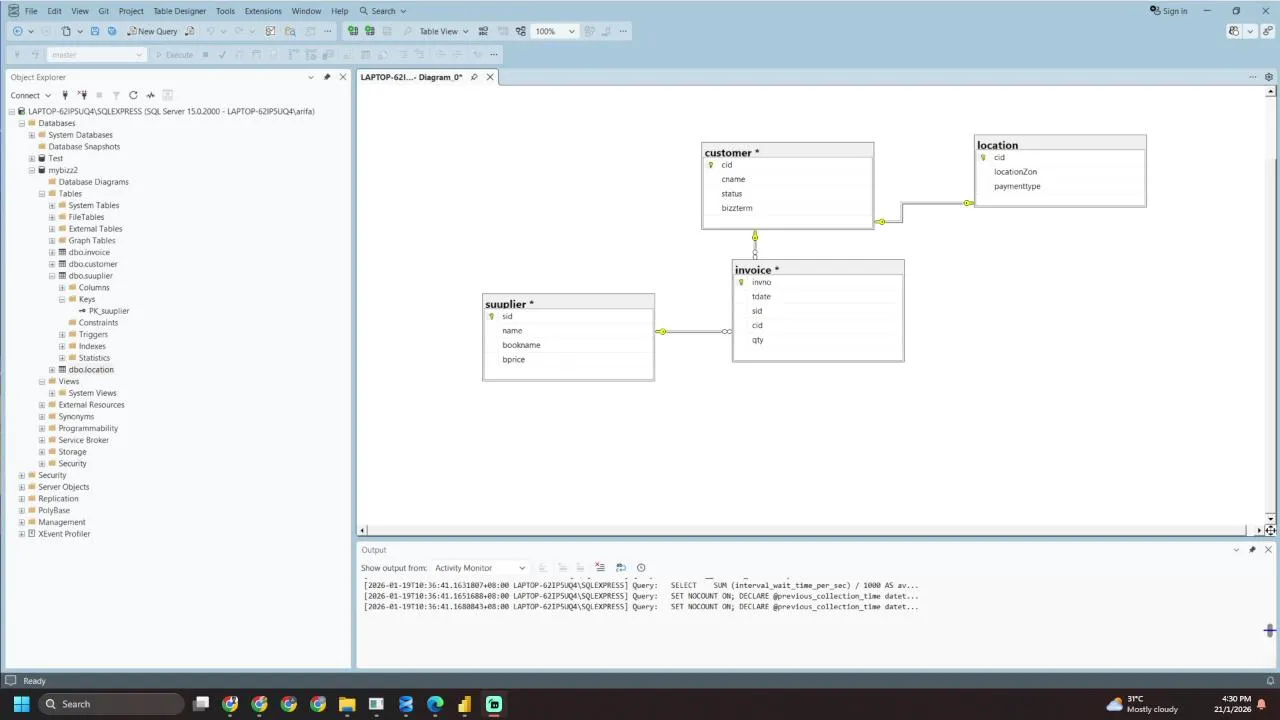Collapse the Databases node

pyautogui.click(x=22, y=123)
